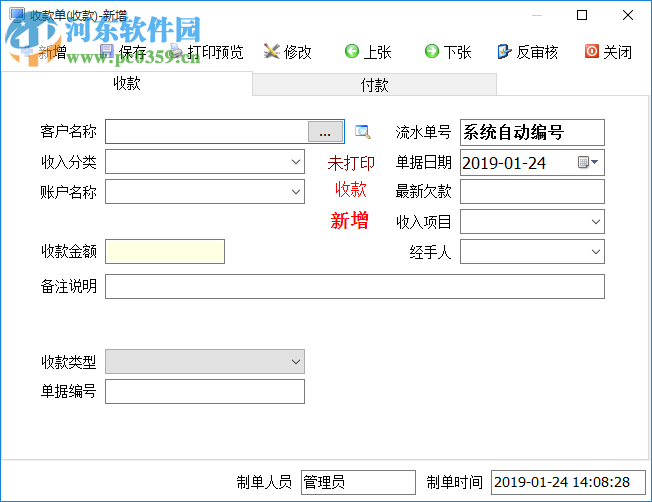Image resolution: width=652 pixels, height=502 pixels.
Task: Go to next record with 下张
Action: (x=448, y=52)
